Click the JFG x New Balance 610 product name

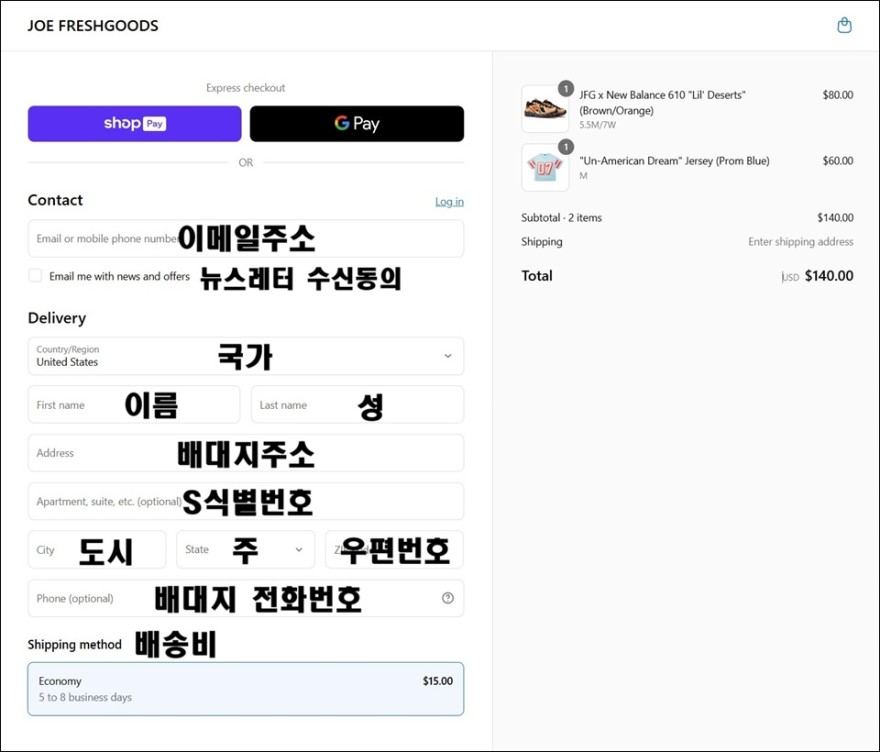pyautogui.click(x=662, y=103)
